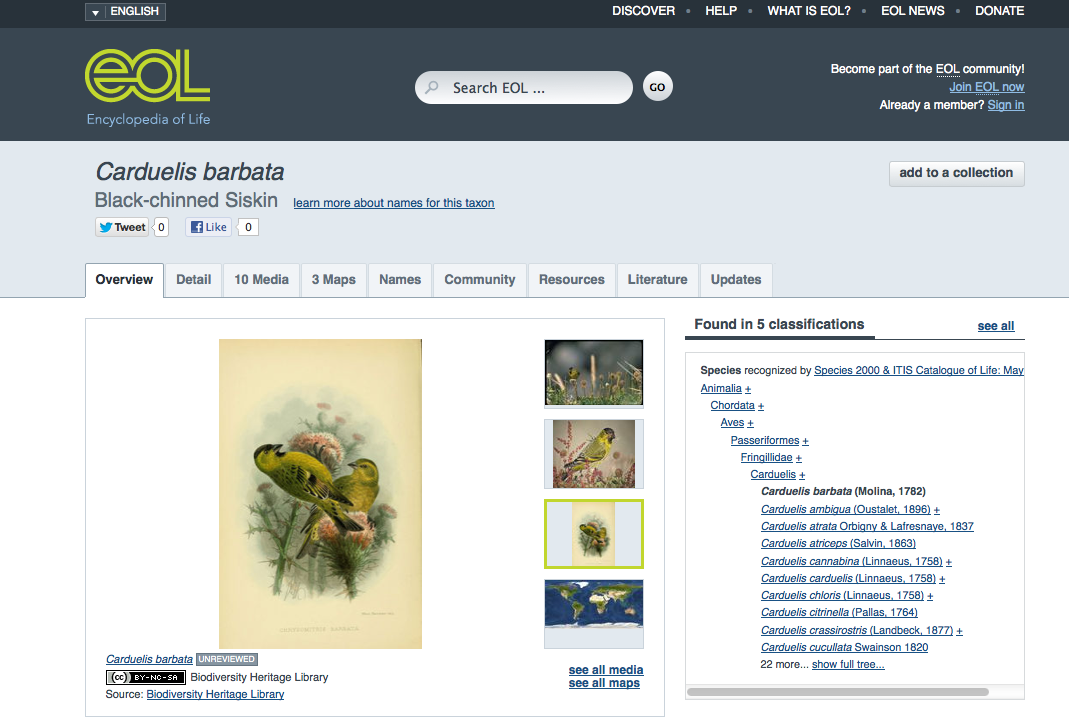Screen dimensions: 1069x728
Task: Open the 3 Maps tab
Action: click(333, 280)
